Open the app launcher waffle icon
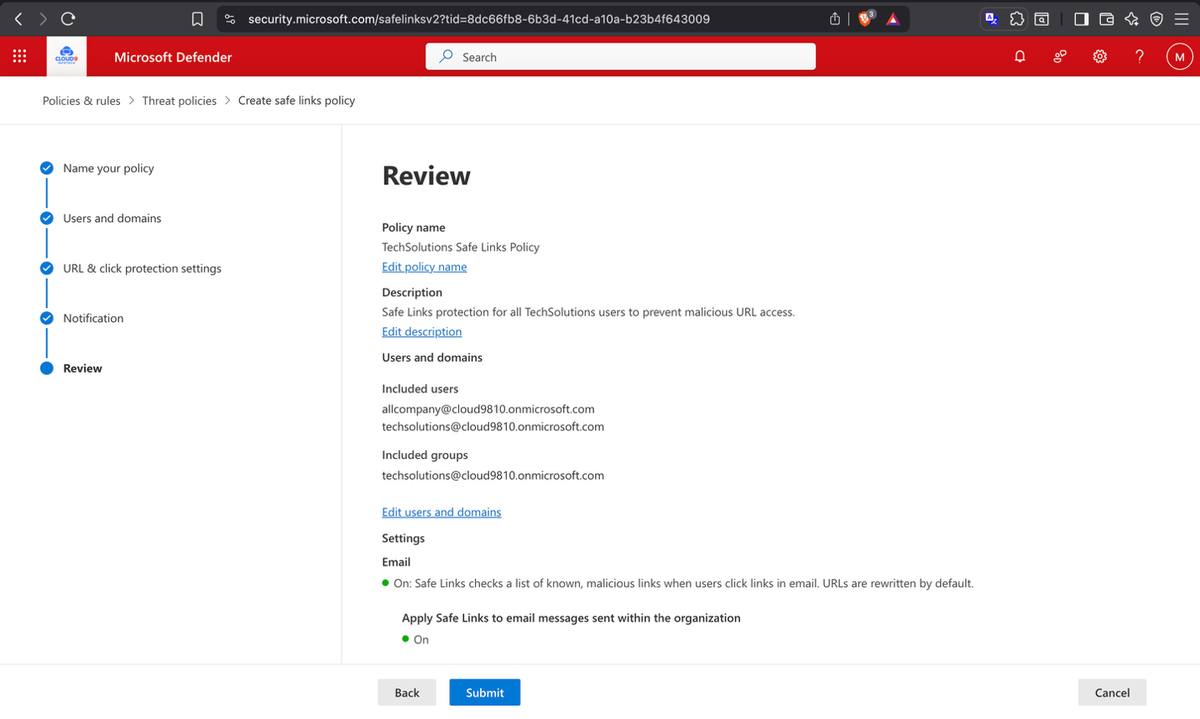The width and height of the screenshot is (1200, 719). click(x=19, y=57)
